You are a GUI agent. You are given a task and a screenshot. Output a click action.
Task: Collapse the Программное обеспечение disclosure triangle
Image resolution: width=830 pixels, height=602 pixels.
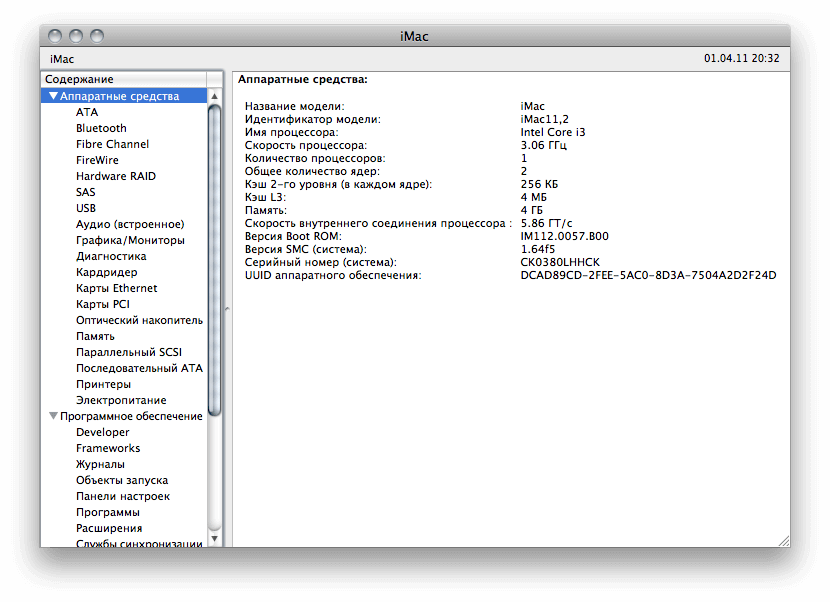[x=53, y=416]
